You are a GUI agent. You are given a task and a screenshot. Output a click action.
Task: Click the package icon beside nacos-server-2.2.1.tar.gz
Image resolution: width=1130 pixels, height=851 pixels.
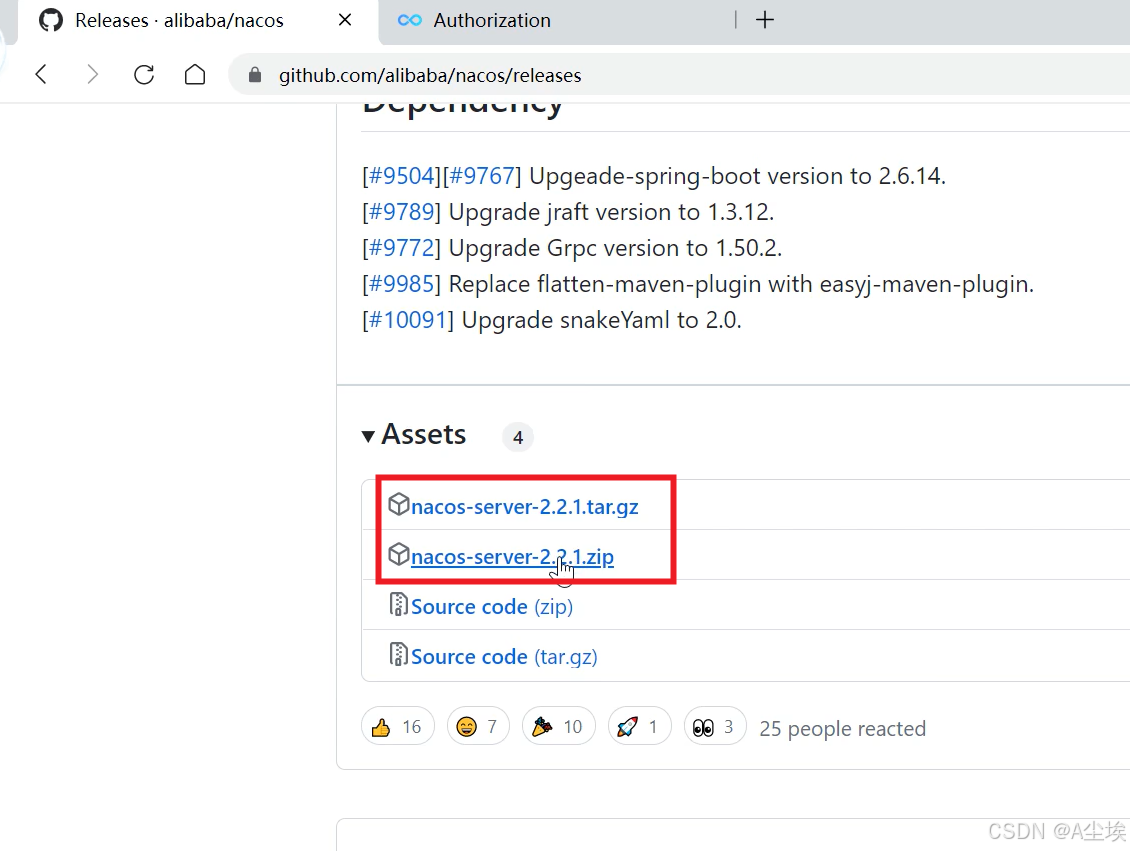pyautogui.click(x=399, y=504)
